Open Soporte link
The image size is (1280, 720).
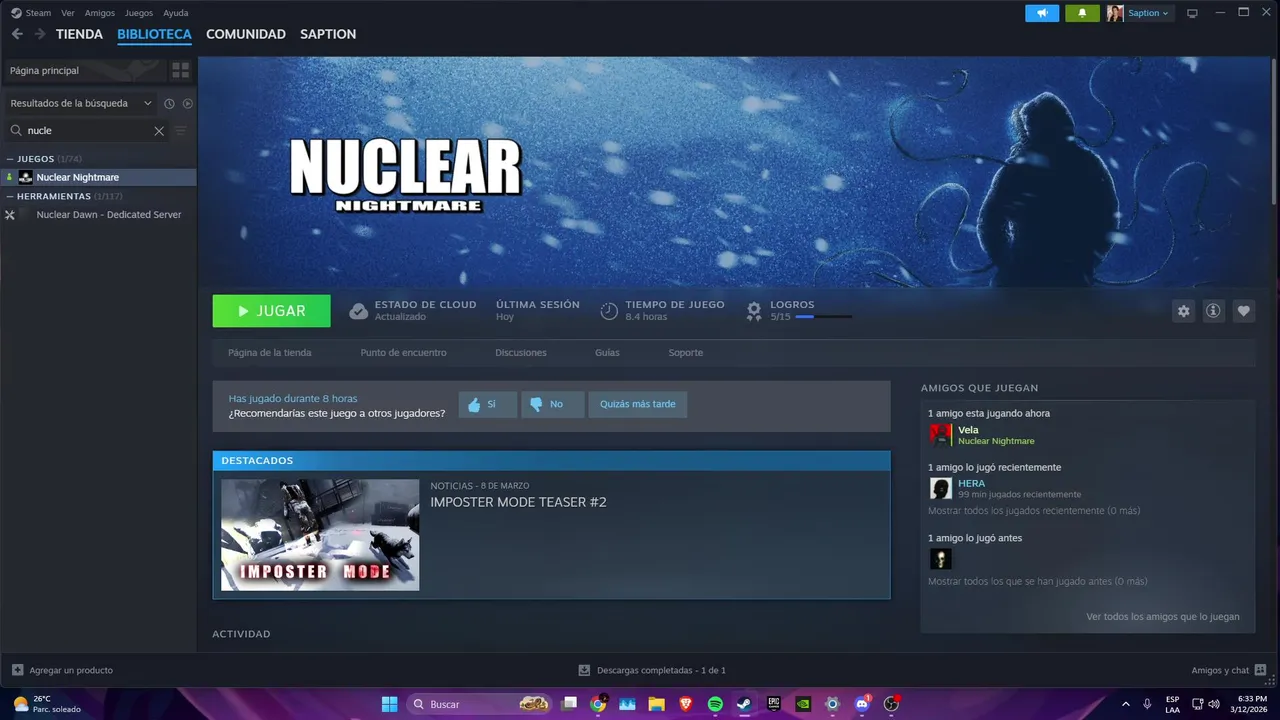click(x=685, y=352)
